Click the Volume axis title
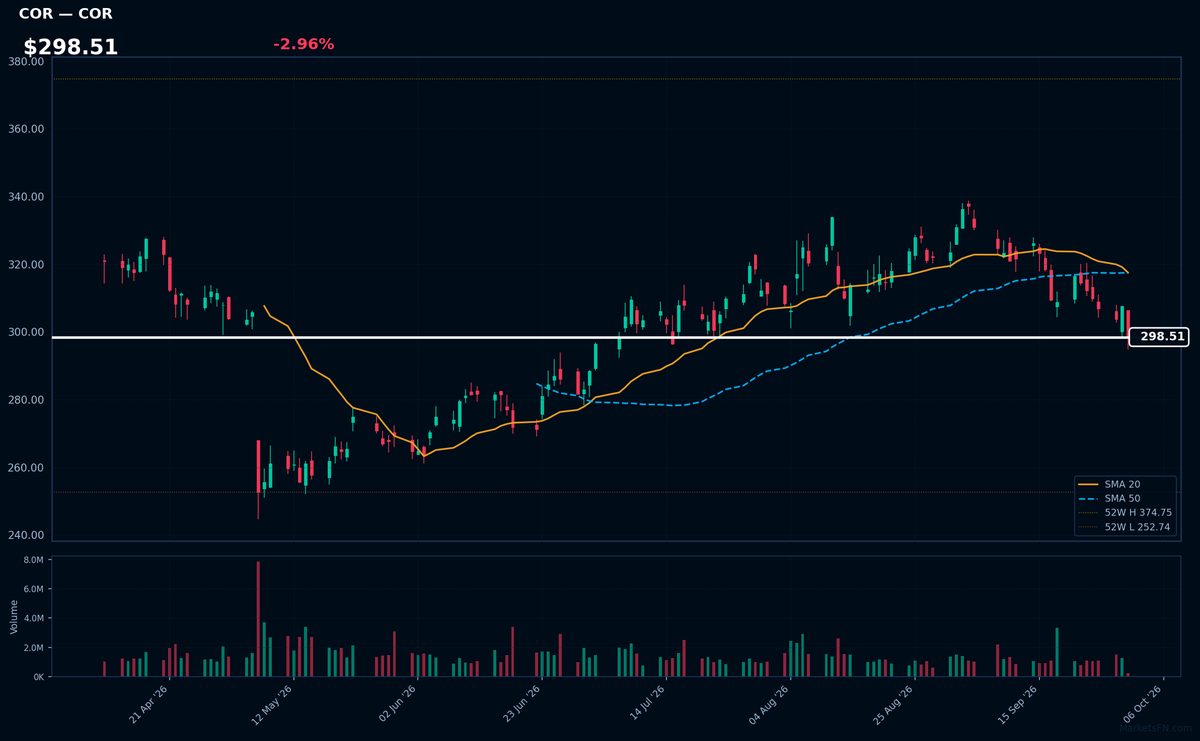This screenshot has width=1200, height=741. coord(14,617)
